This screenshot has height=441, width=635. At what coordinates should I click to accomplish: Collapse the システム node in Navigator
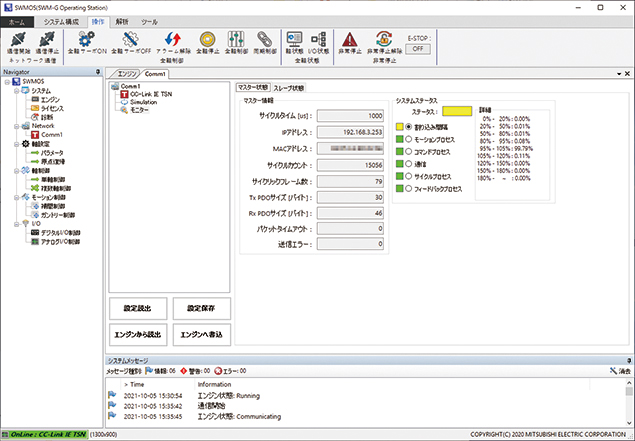tap(15, 91)
